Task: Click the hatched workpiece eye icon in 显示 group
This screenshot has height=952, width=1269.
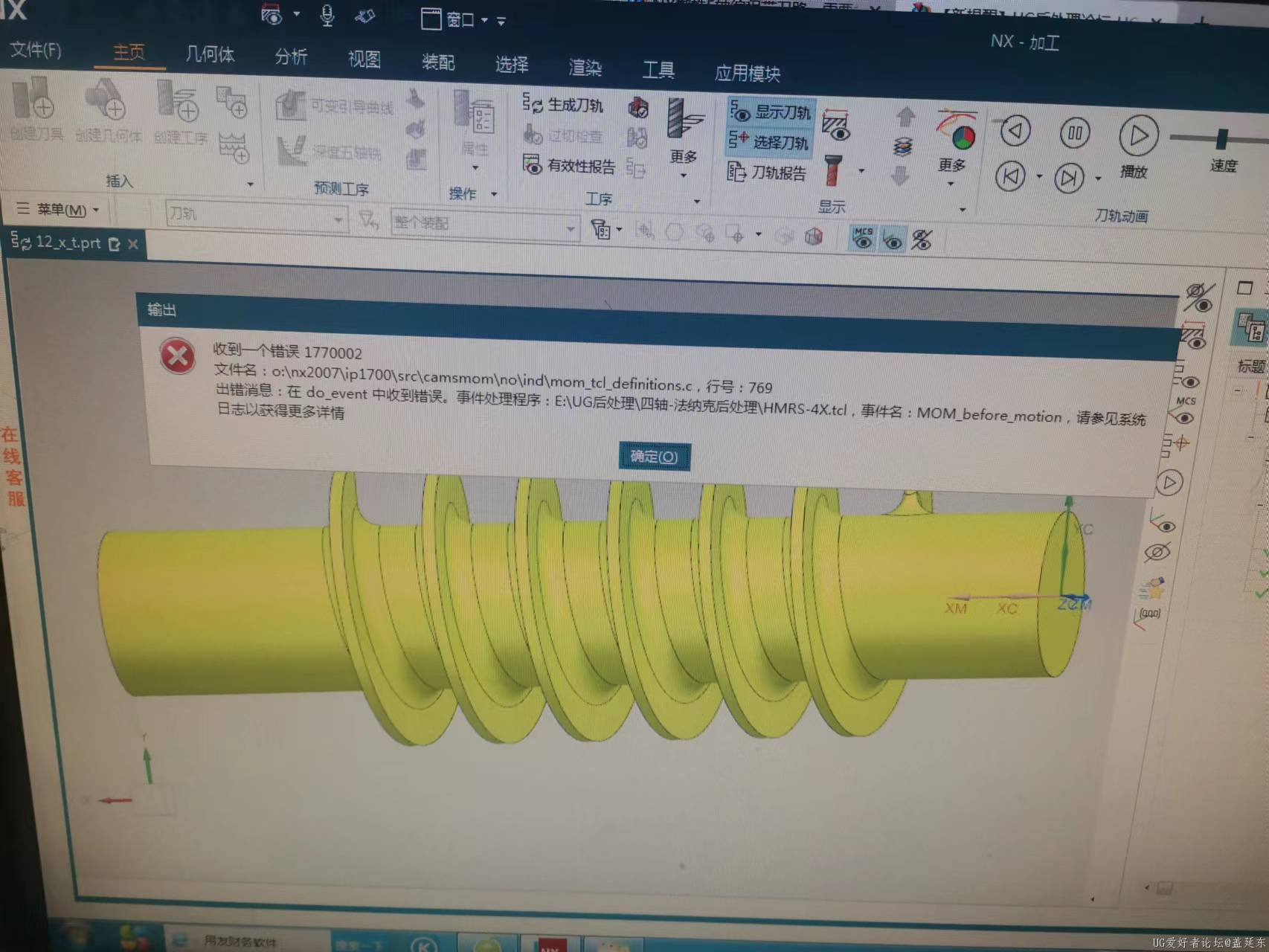Action: pos(837,126)
